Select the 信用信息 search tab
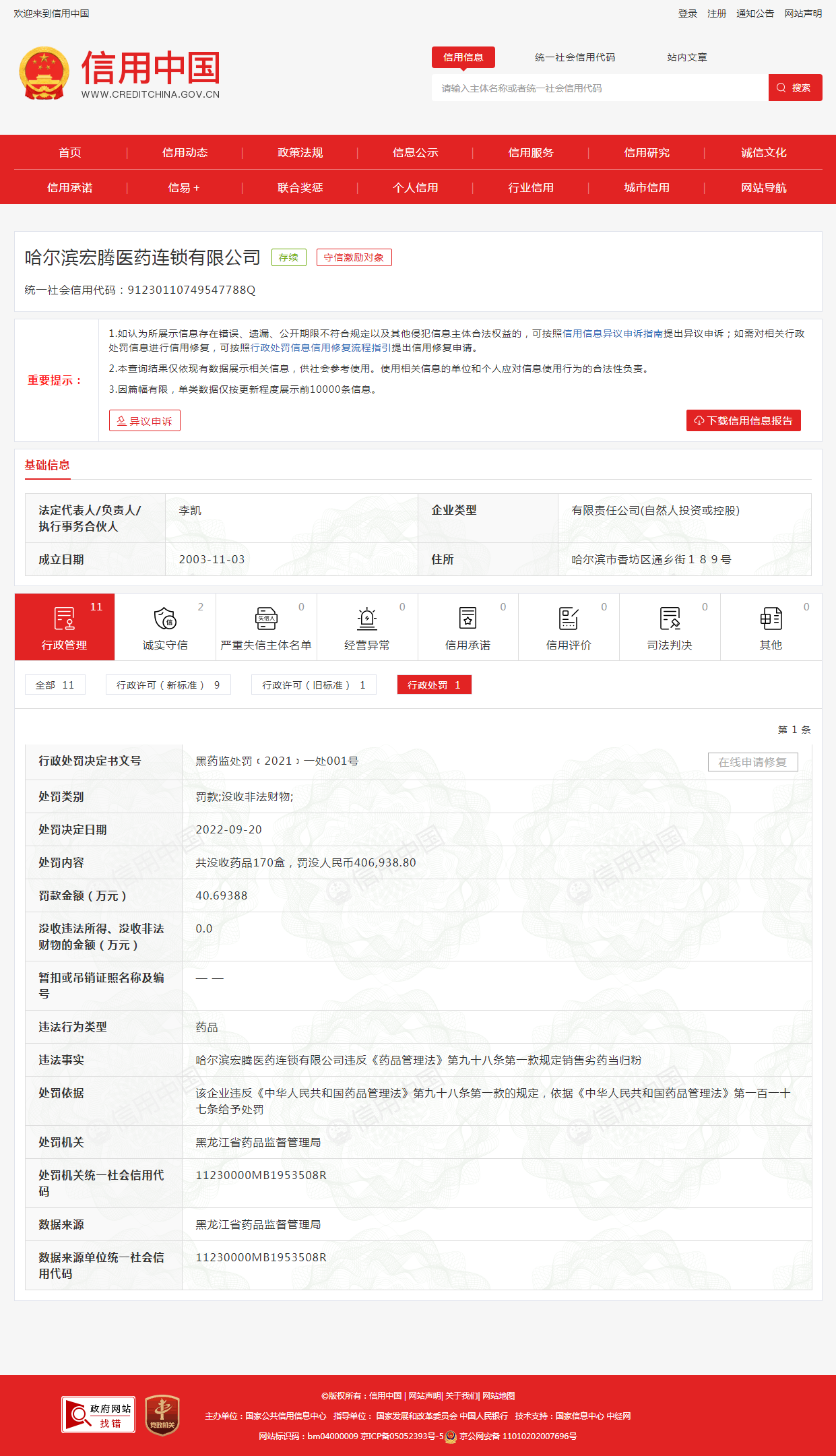Screen dimensions: 836x1456 pyautogui.click(x=463, y=57)
